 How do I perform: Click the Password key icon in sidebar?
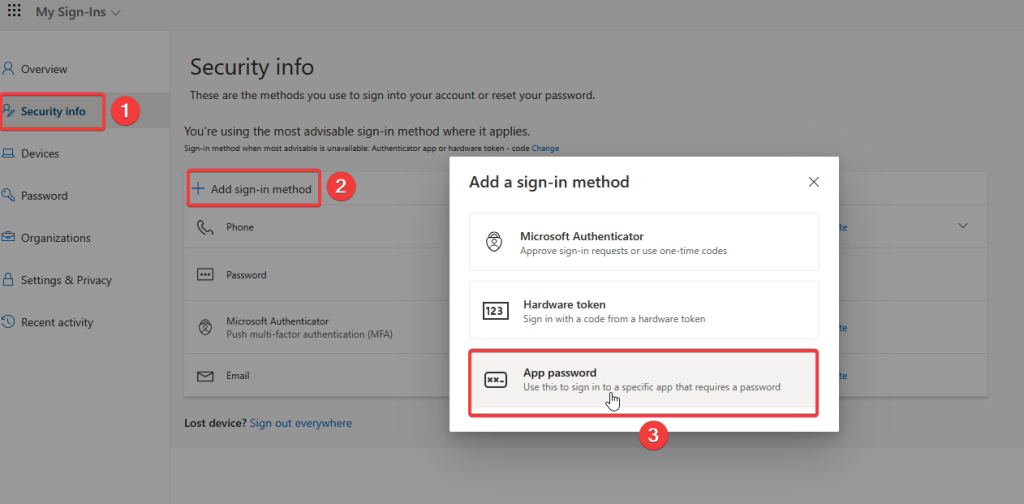point(9,196)
